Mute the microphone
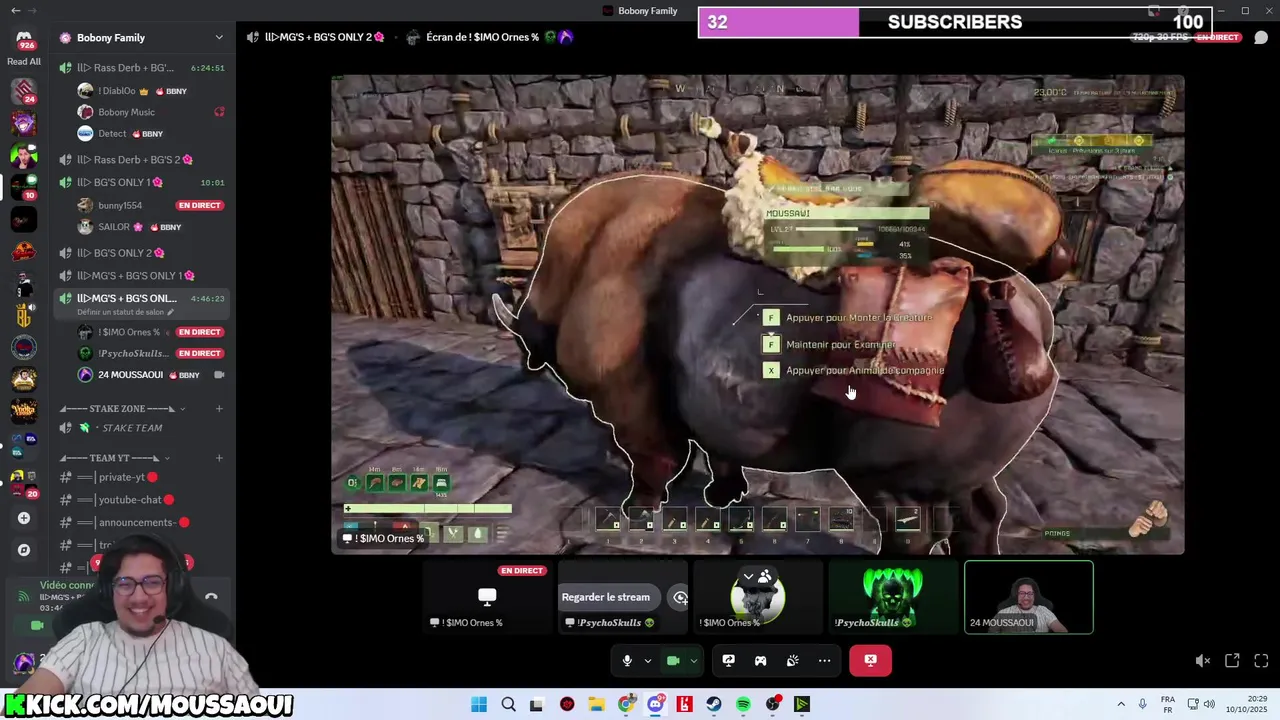The width and height of the screenshot is (1280, 720). (627, 661)
